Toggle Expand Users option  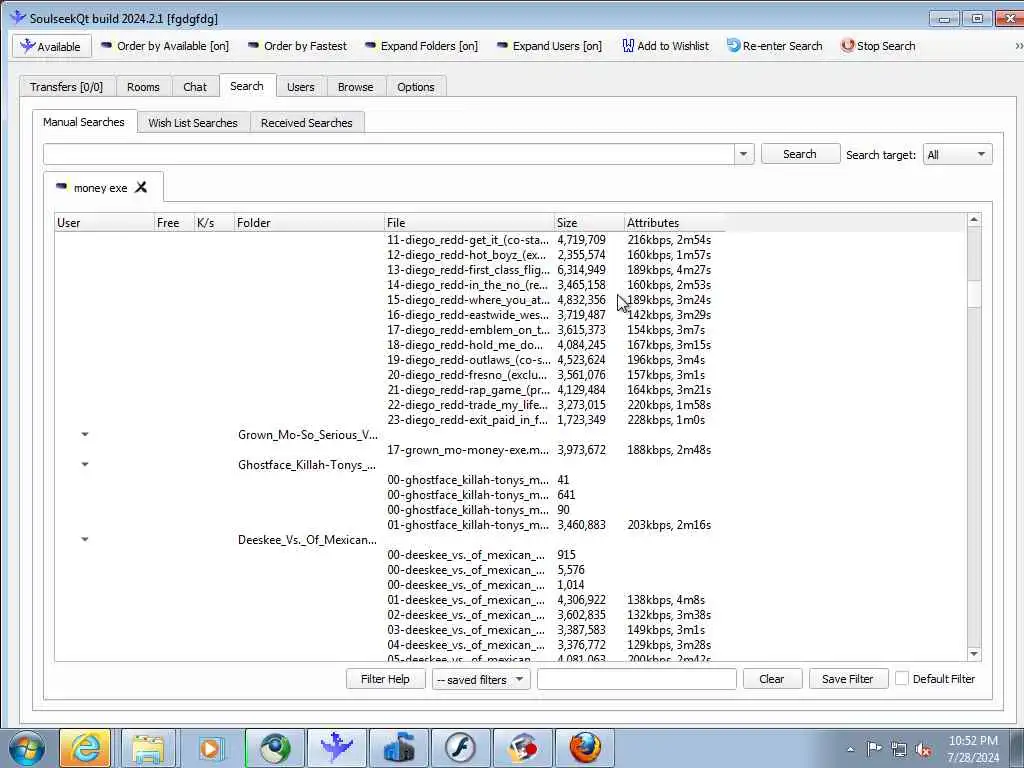coord(549,46)
